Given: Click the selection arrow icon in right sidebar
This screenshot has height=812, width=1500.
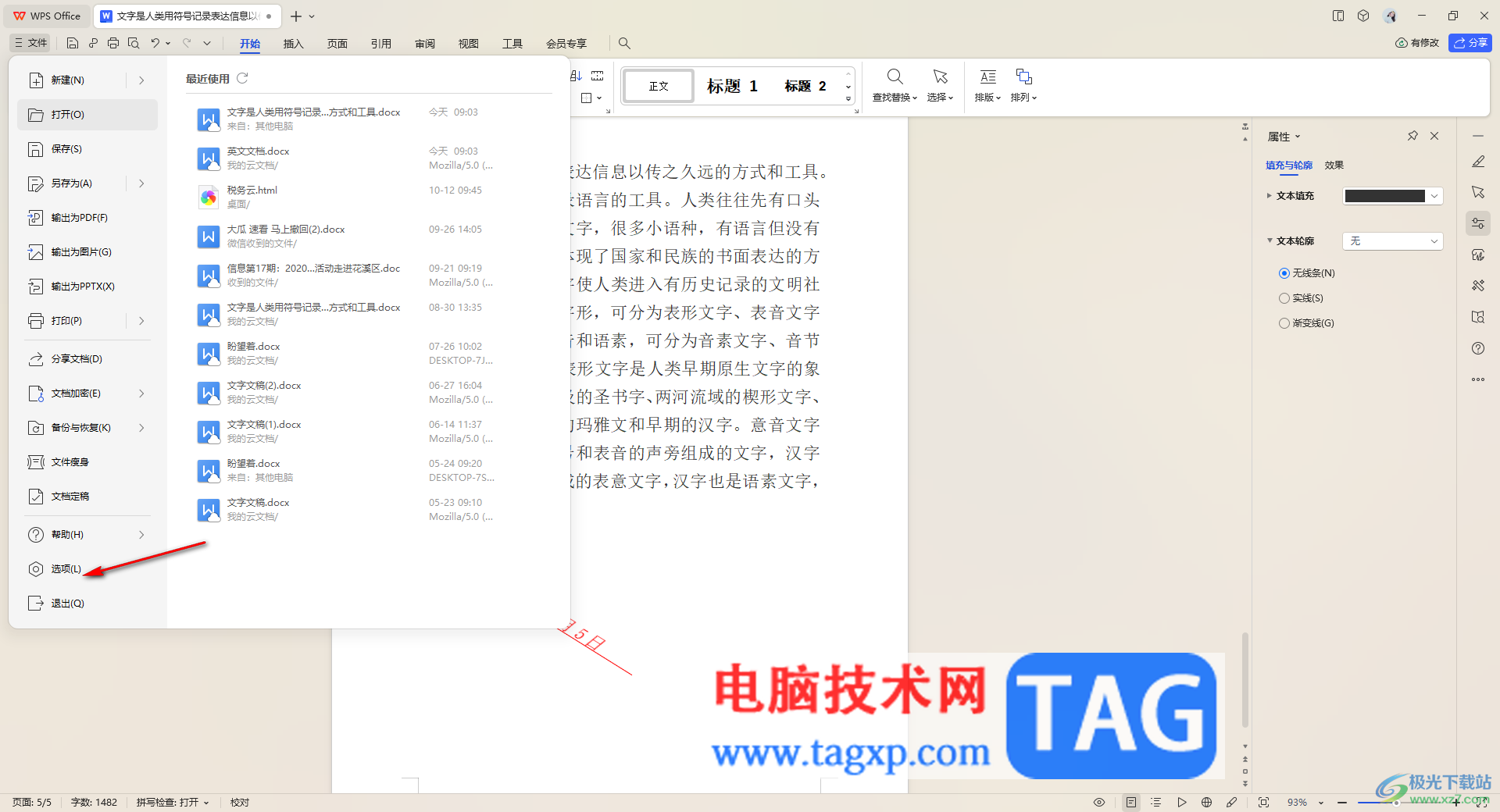Looking at the screenshot, I should 1478,192.
